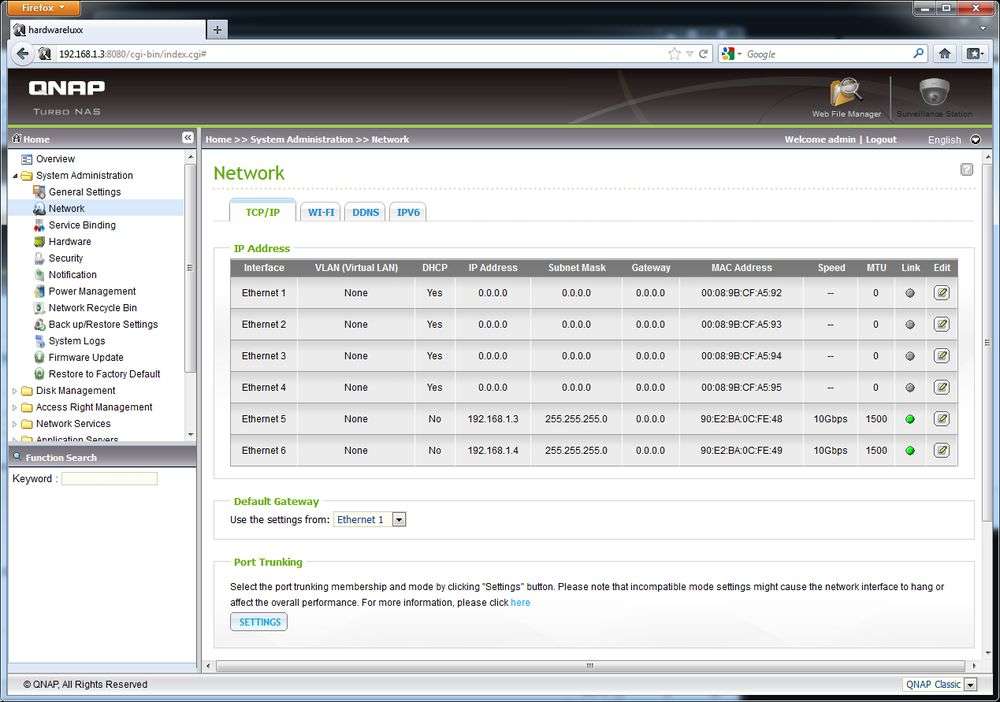Viewport: 1000px width, 702px height.
Task: Open the Web File Manager icon
Action: (846, 98)
